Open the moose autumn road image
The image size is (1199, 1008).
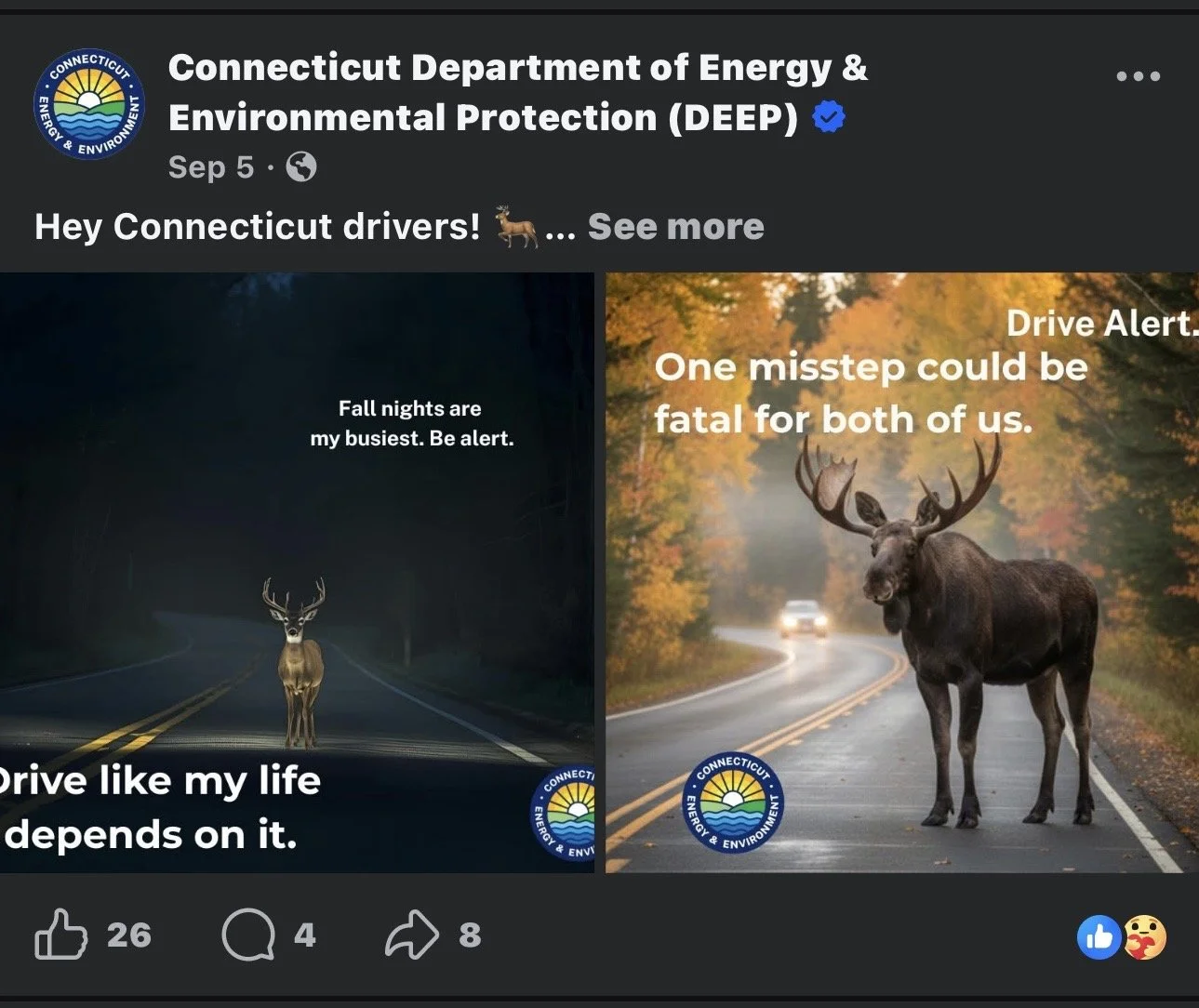pos(902,573)
